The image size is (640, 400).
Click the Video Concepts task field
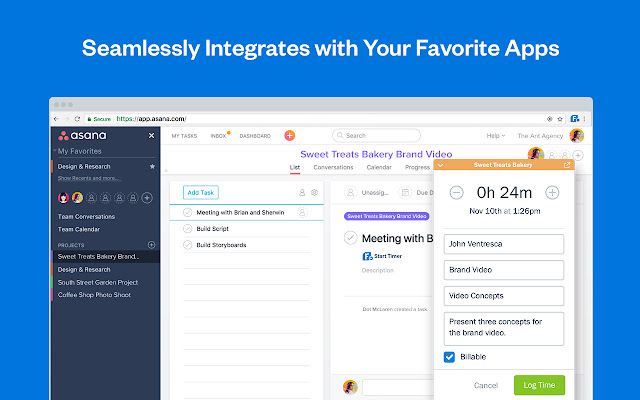point(504,296)
